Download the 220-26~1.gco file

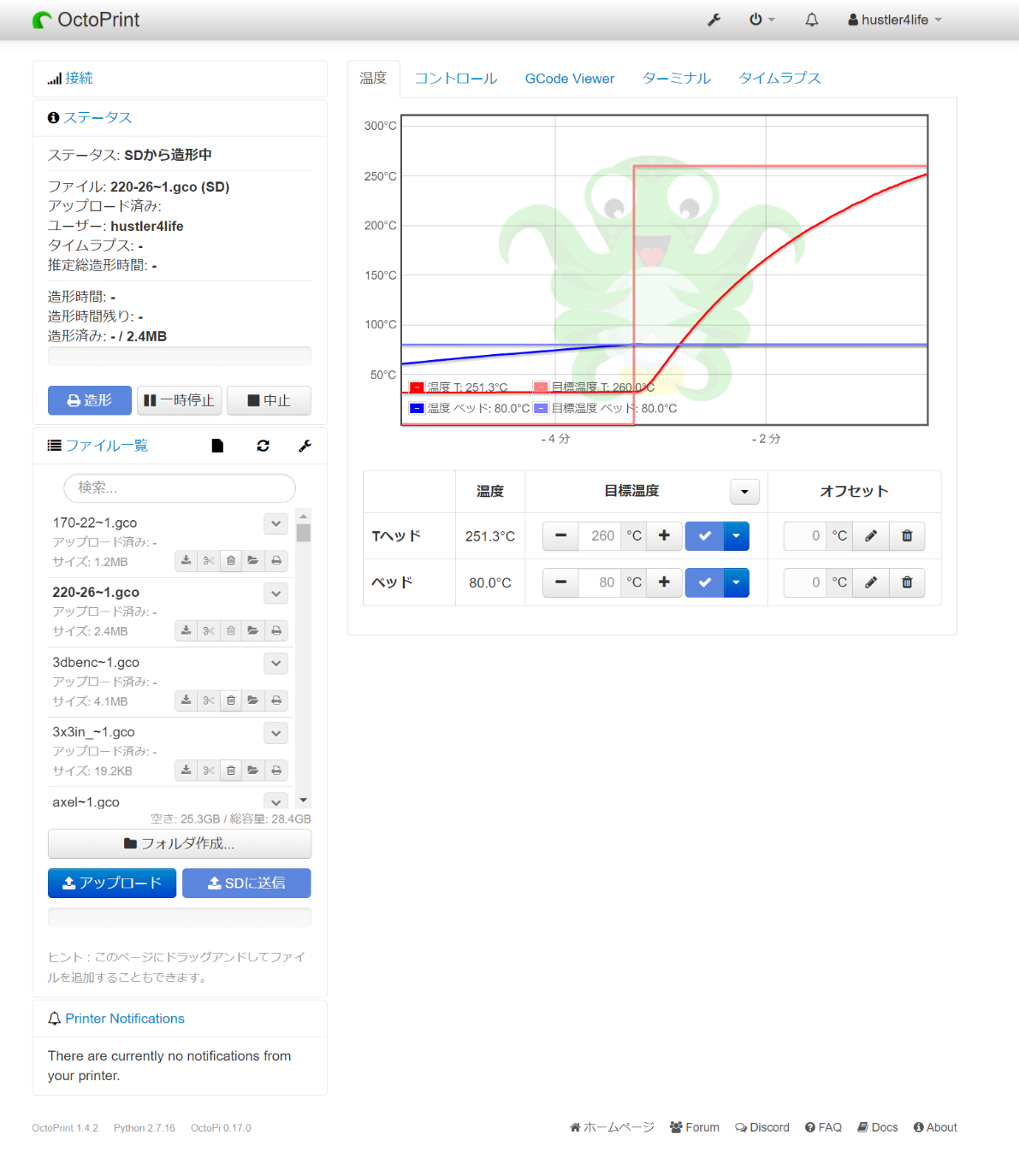coord(186,631)
